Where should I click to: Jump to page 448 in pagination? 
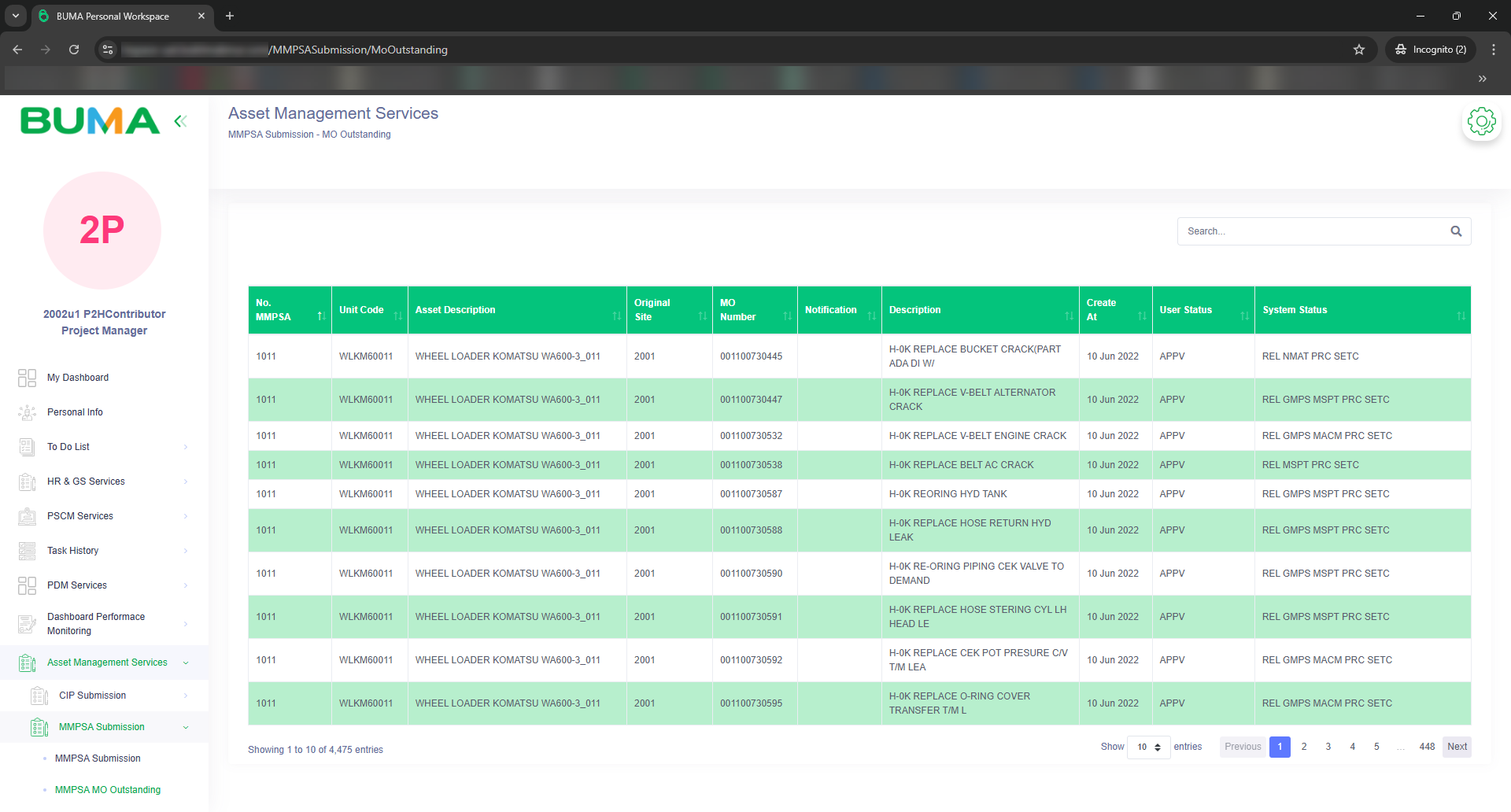pos(1427,747)
